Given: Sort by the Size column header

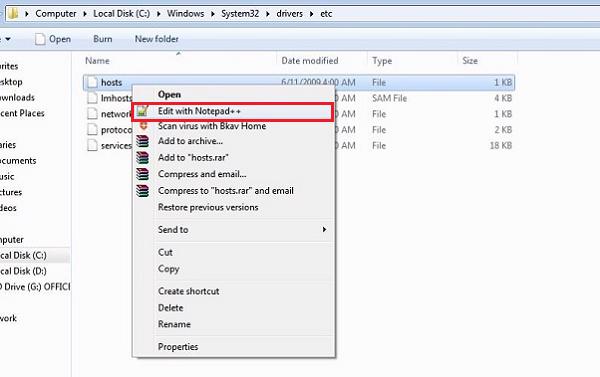Looking at the screenshot, I should coord(470,60).
